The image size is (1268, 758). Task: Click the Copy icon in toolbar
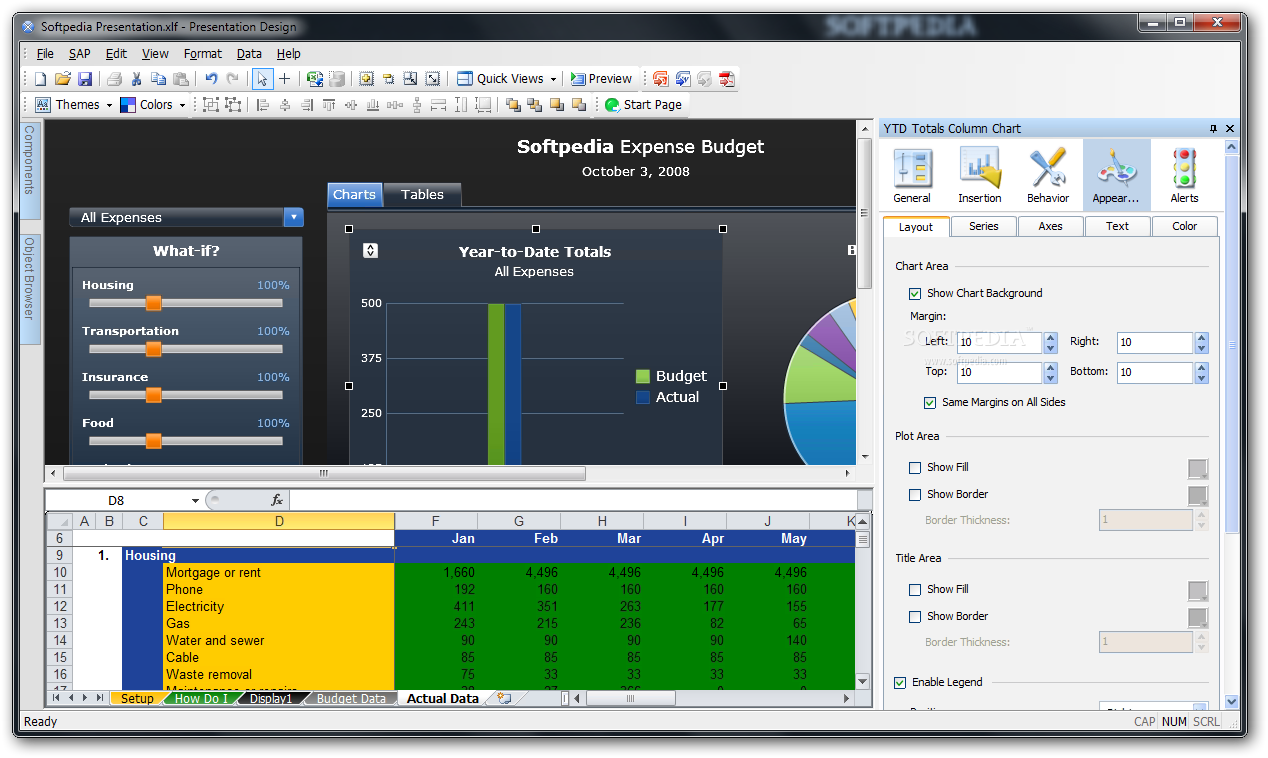point(158,79)
